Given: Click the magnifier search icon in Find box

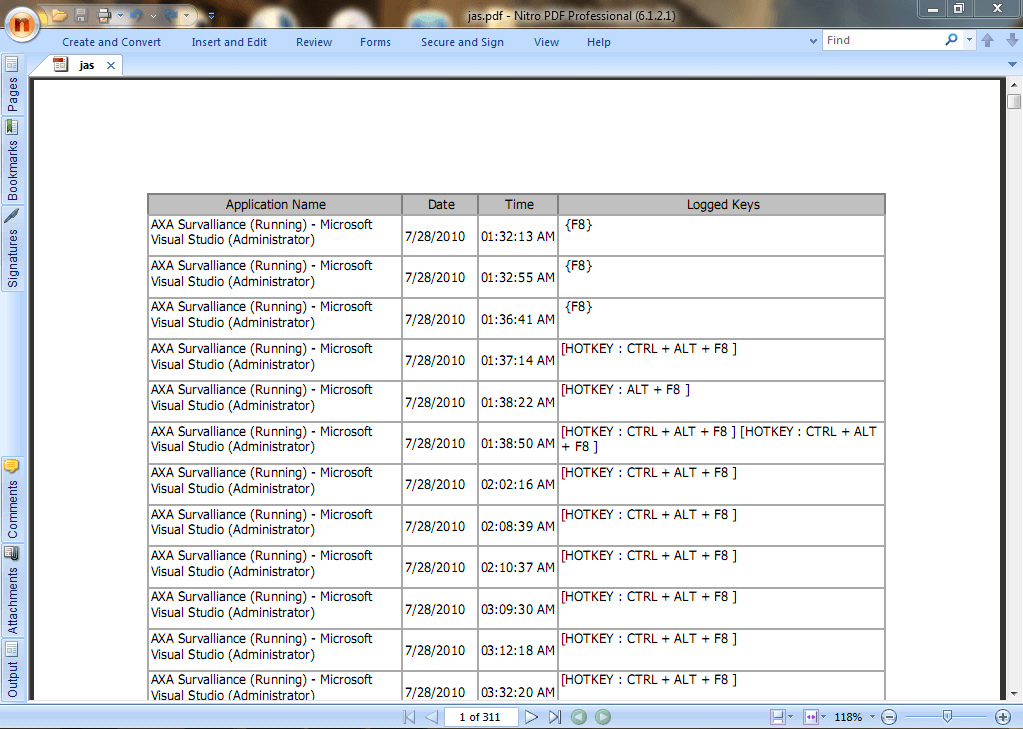Looking at the screenshot, I should point(951,40).
